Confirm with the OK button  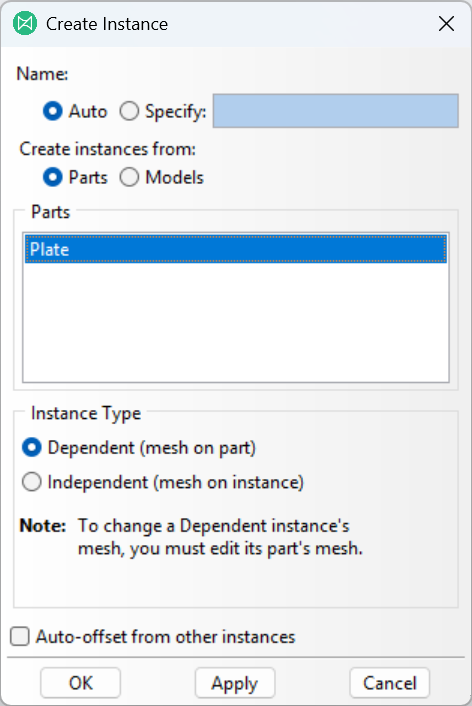(81, 683)
